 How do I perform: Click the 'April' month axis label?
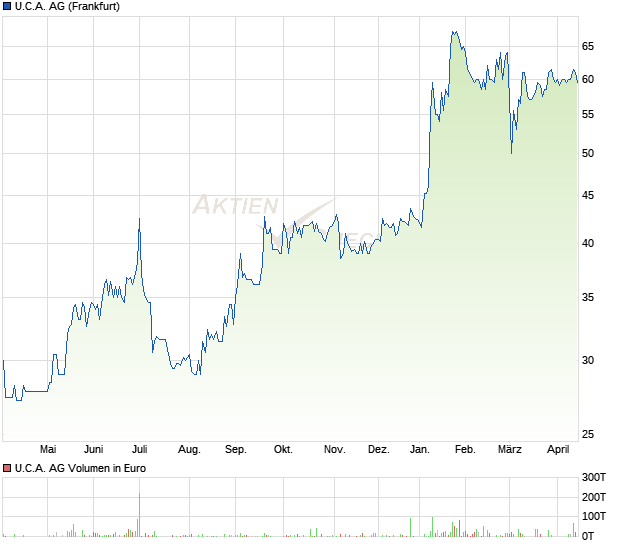(558, 450)
